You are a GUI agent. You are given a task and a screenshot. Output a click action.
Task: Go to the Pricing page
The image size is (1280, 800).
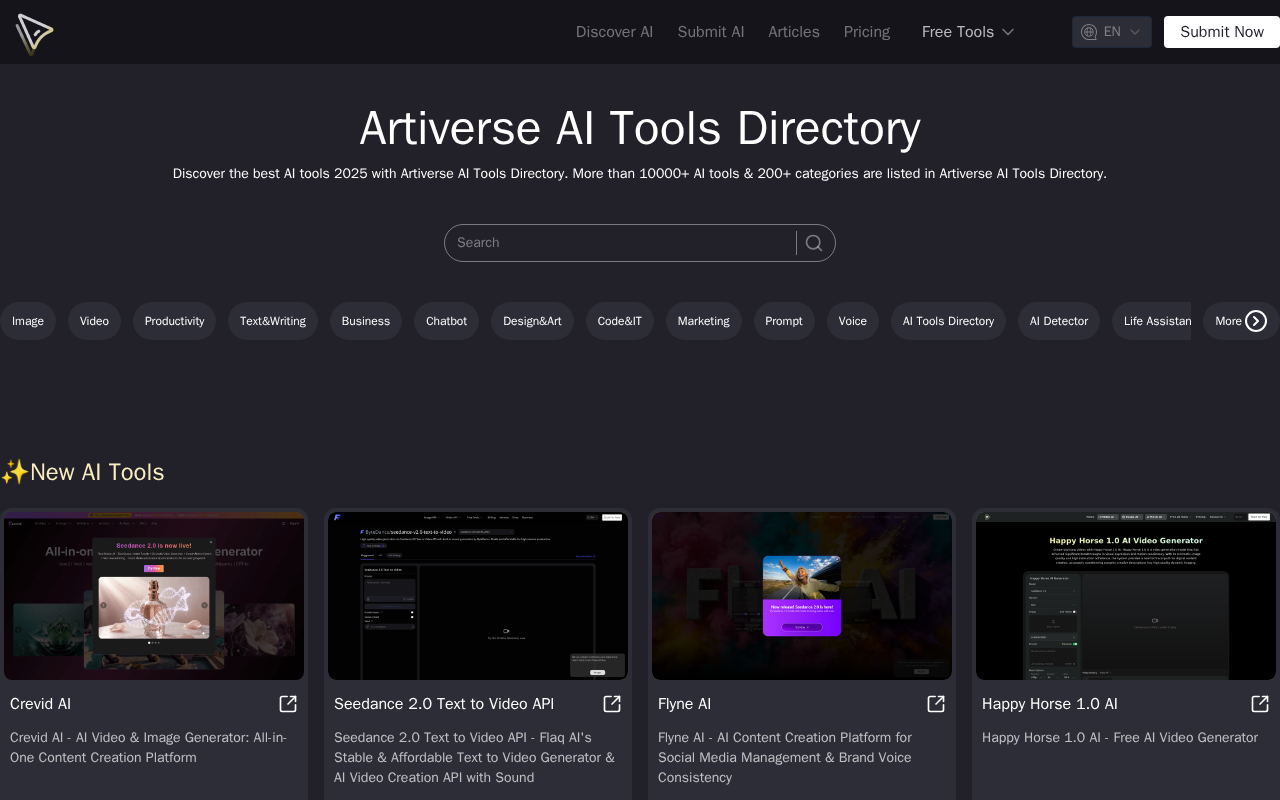click(866, 32)
